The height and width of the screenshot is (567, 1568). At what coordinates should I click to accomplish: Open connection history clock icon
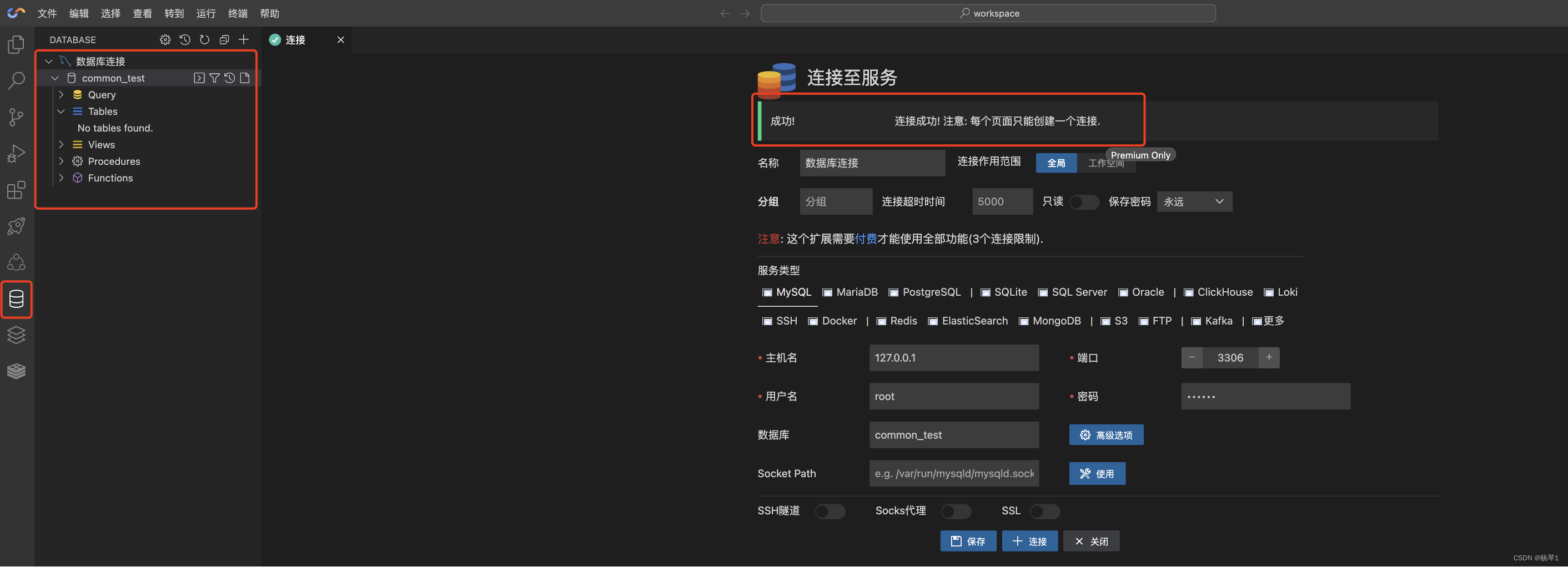tap(185, 39)
